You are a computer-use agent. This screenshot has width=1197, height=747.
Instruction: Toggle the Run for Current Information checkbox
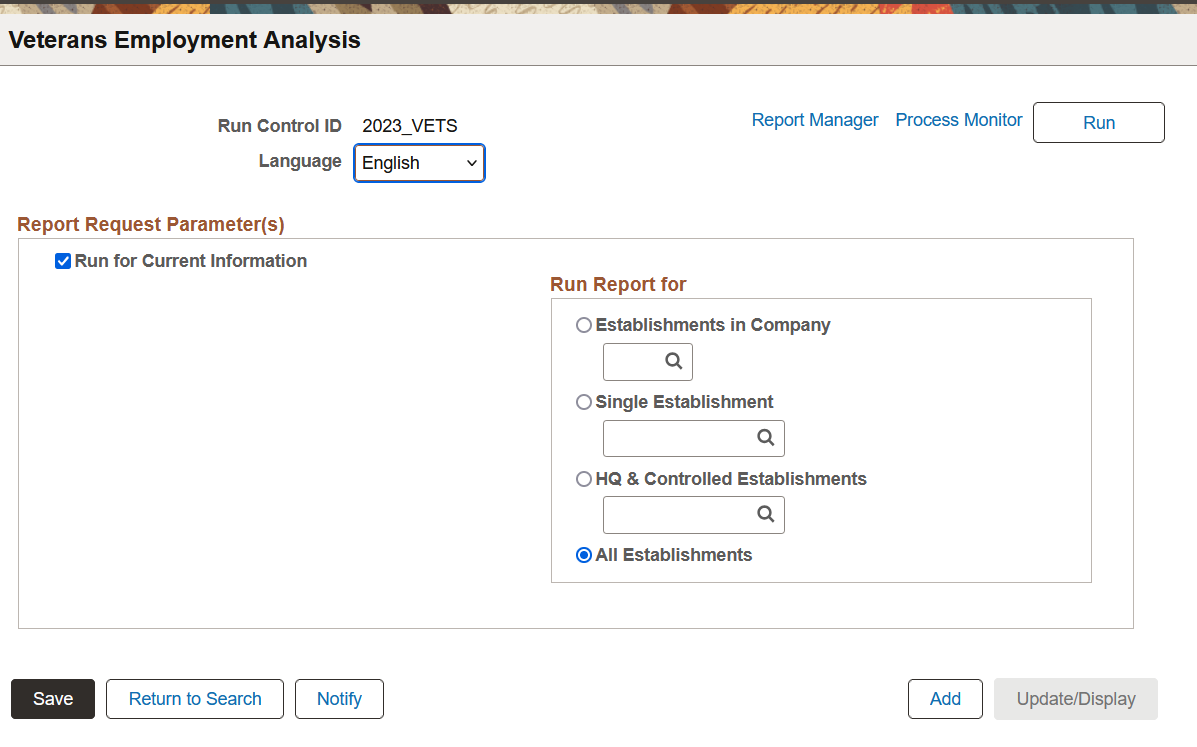coord(63,261)
